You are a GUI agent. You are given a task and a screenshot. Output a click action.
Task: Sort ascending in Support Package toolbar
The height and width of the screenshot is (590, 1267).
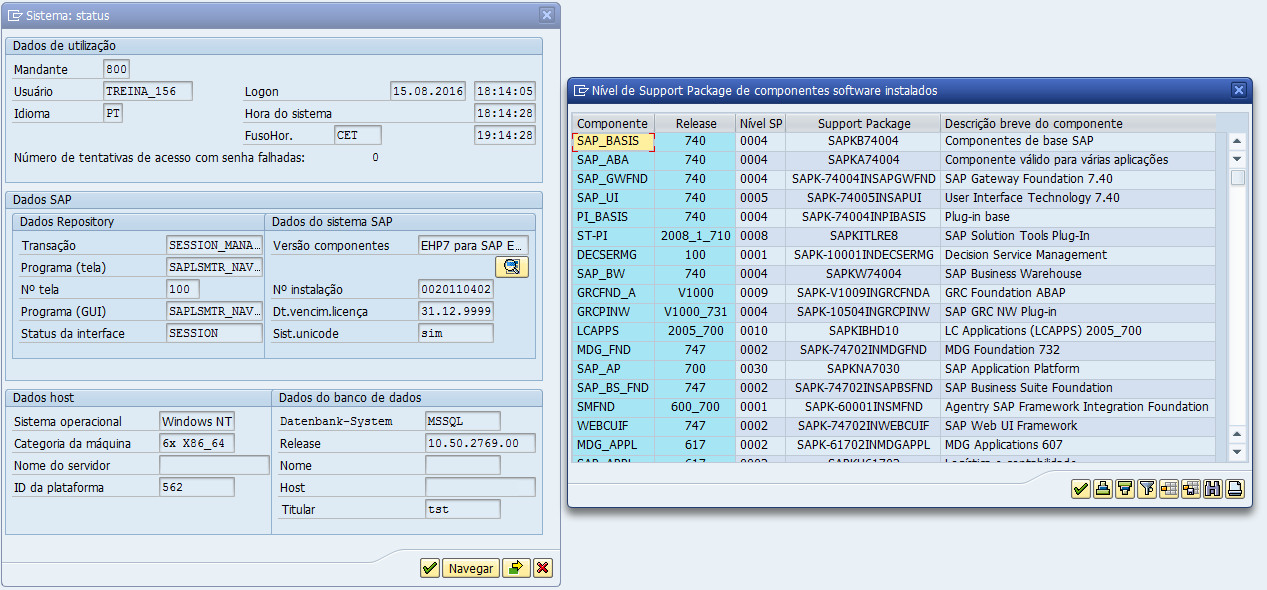point(1103,489)
